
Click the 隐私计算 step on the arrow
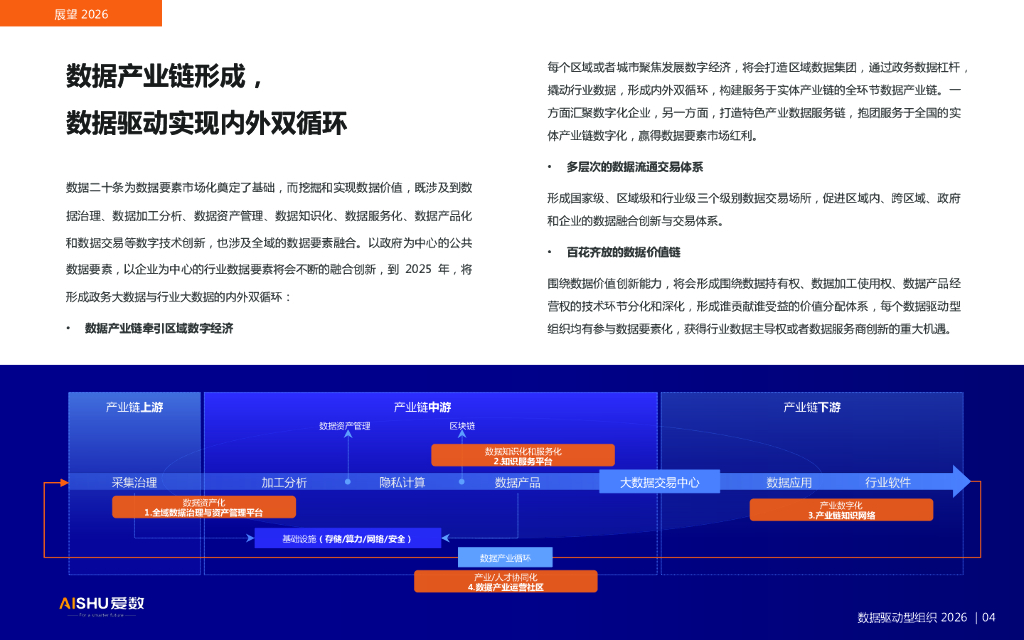coord(402,482)
